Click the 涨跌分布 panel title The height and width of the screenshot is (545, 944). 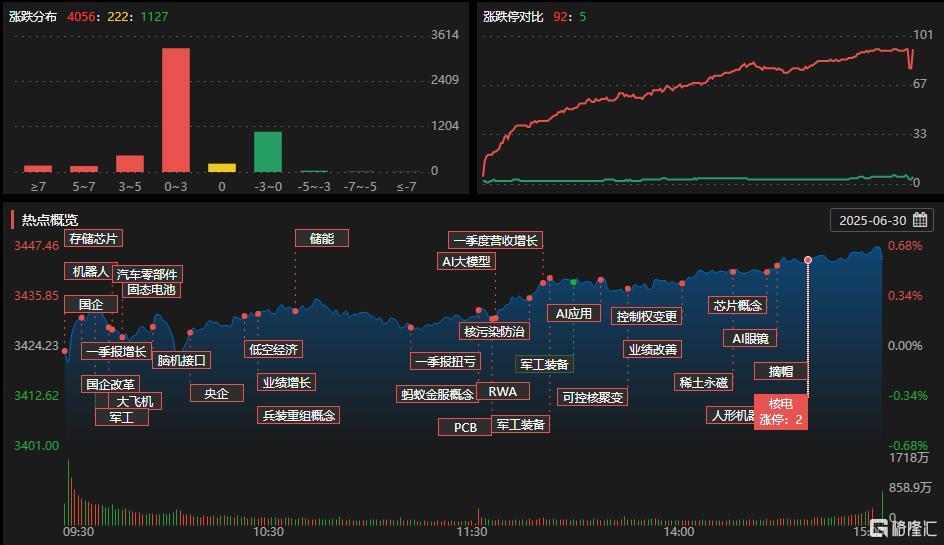[33, 17]
